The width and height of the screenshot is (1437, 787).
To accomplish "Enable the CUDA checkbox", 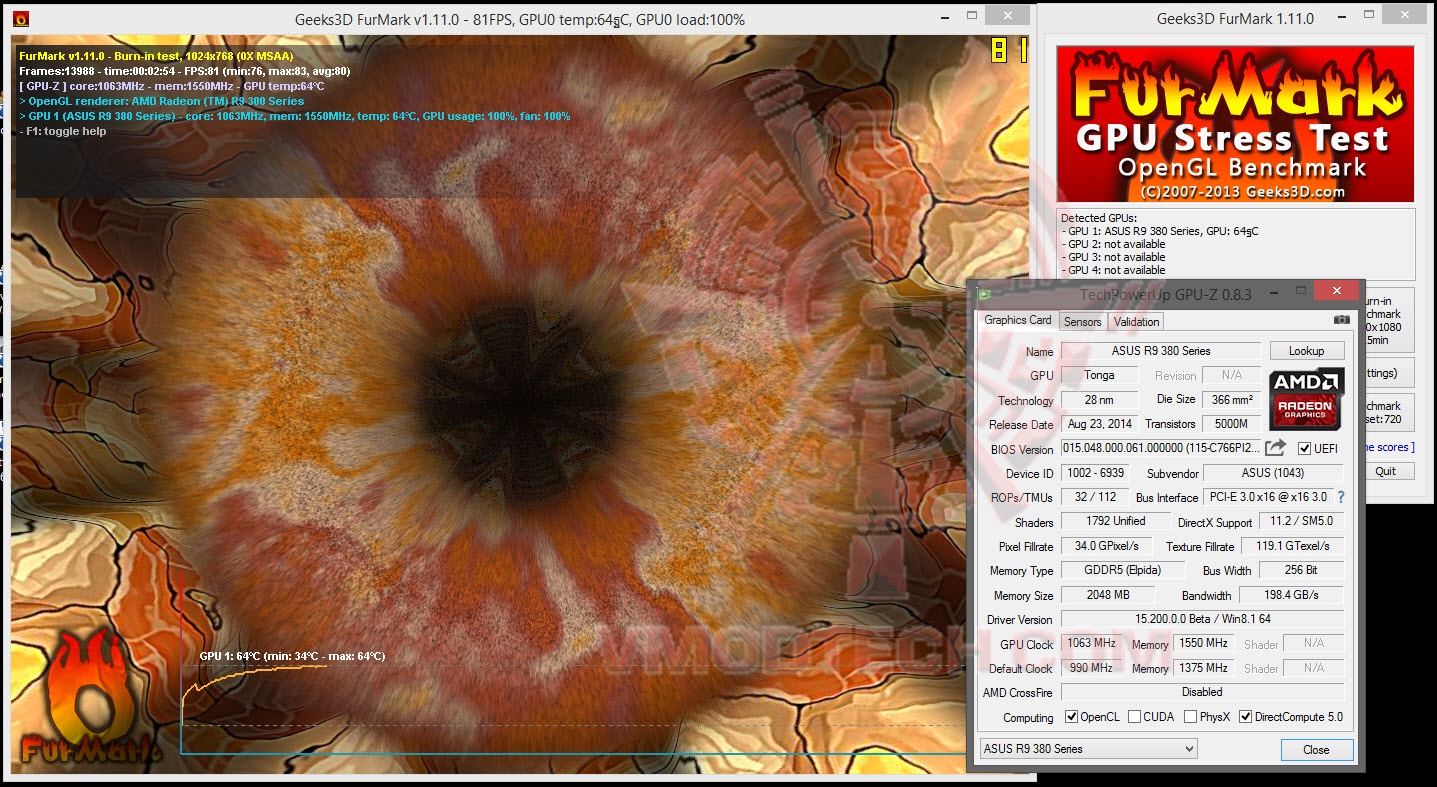I will click(x=1134, y=716).
